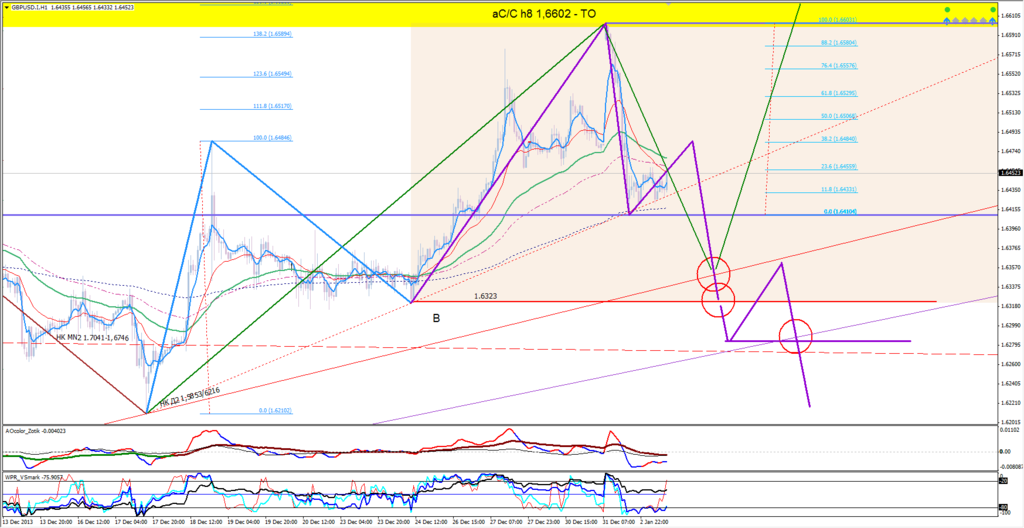Click the chart symbol icon beside GBPUSD.i,H1
The image size is (1024, 528).
6,5
